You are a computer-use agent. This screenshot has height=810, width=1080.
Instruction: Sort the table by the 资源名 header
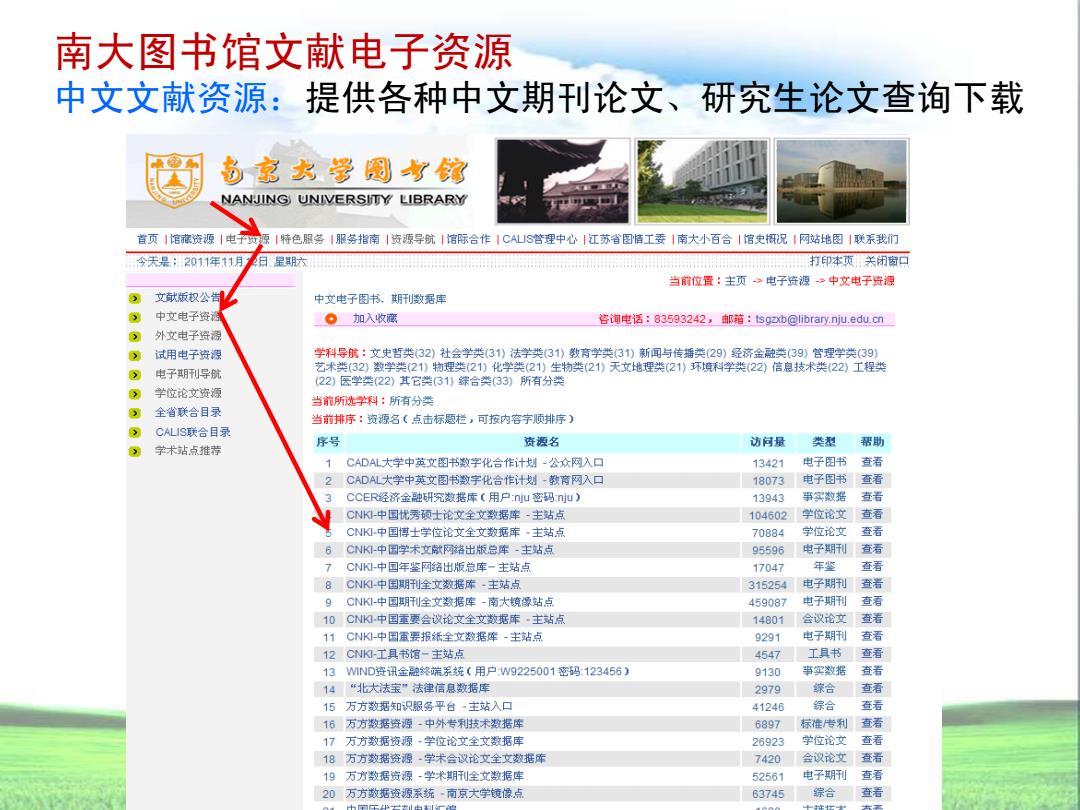pyautogui.click(x=541, y=442)
